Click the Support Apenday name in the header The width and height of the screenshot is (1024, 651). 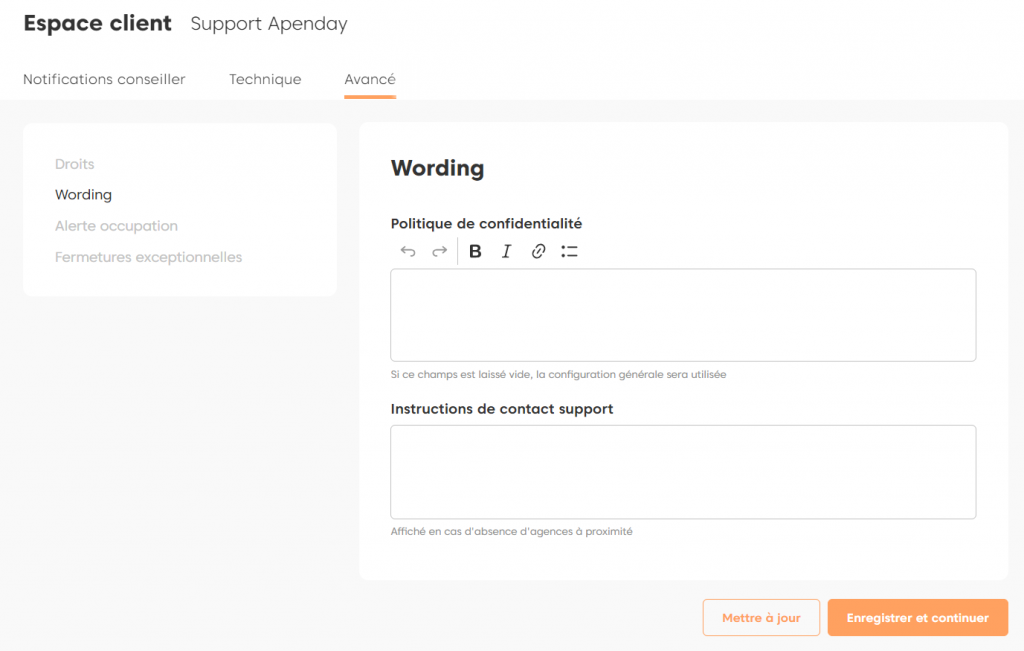coord(269,24)
